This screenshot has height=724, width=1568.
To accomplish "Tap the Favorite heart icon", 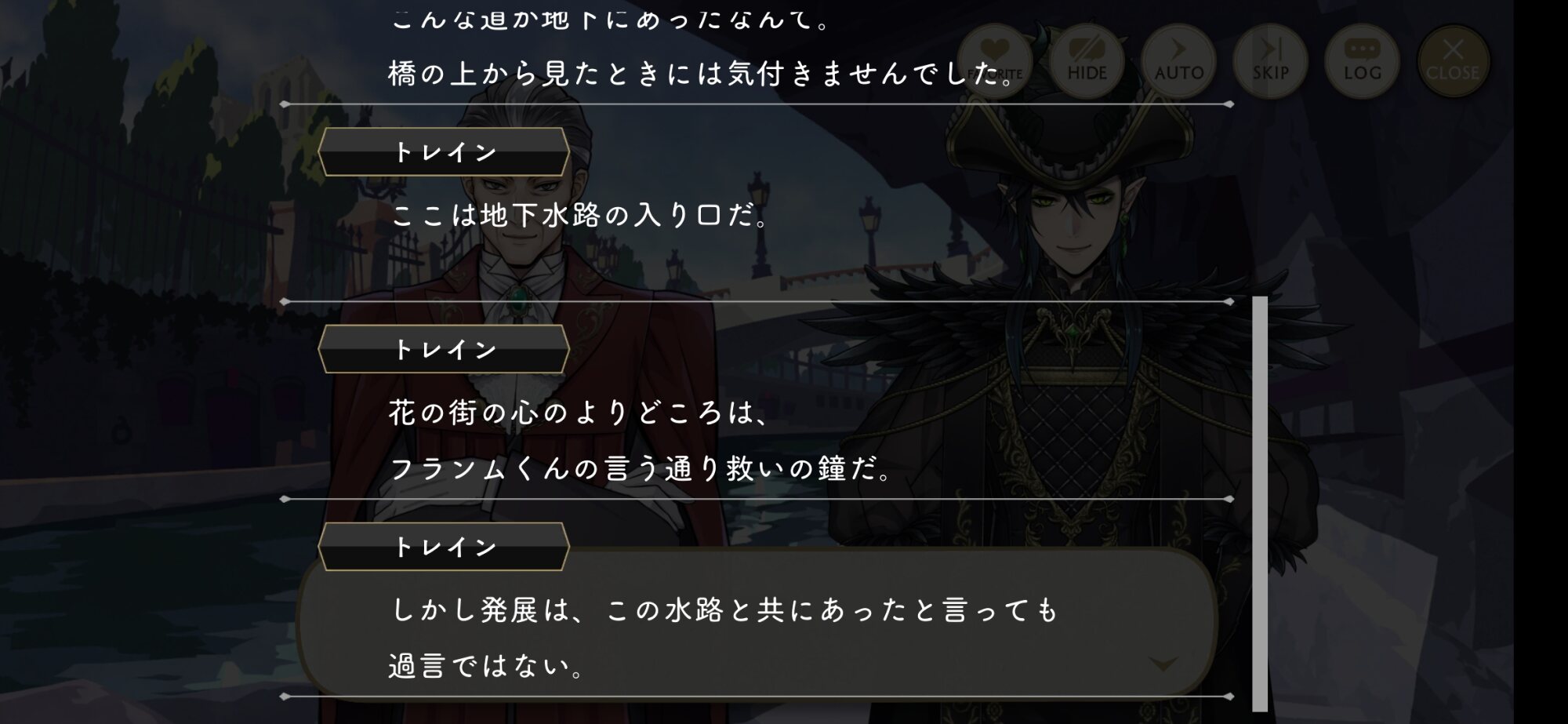I will click(994, 61).
